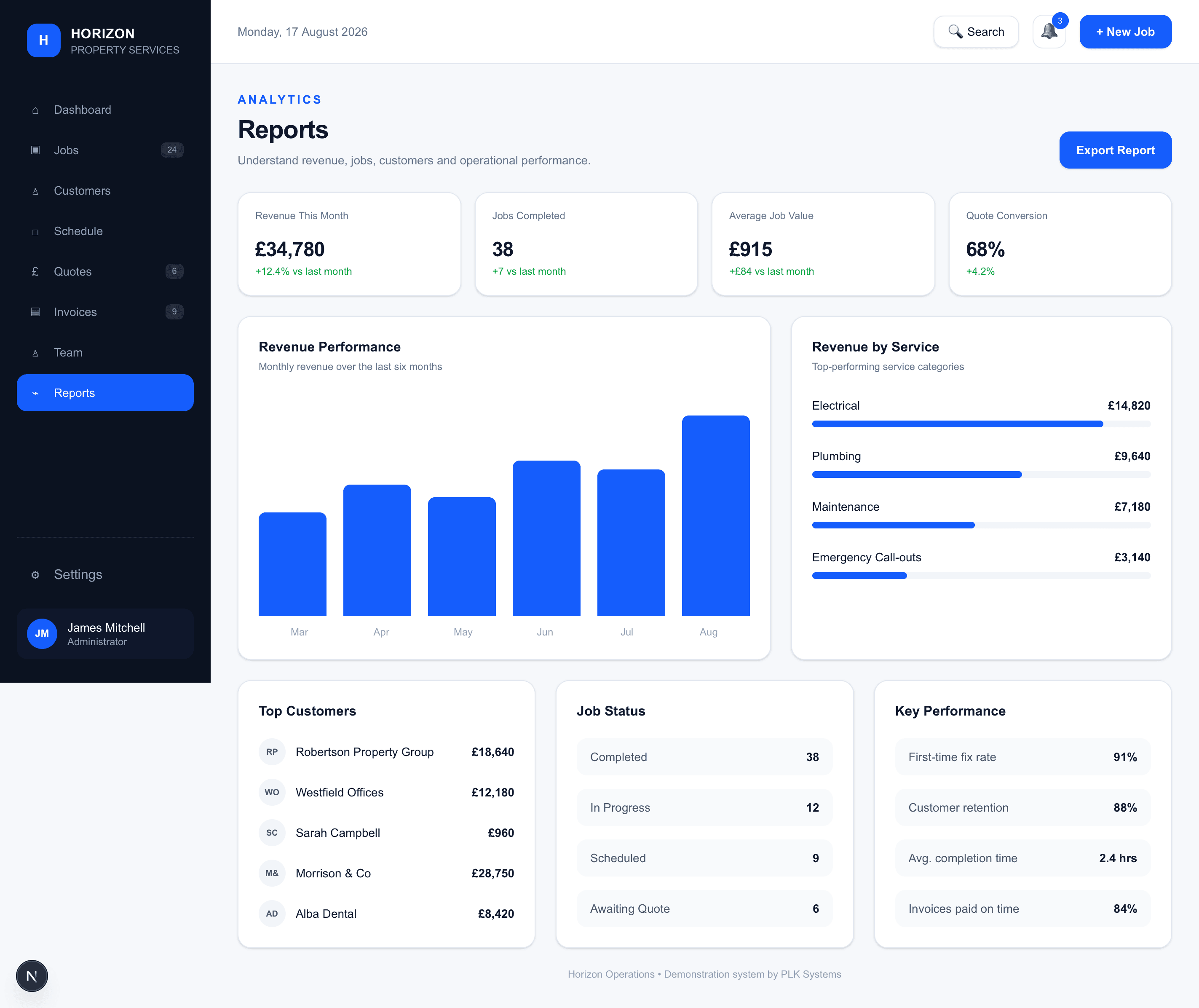Click the Invoices paid on time row
This screenshot has height=1008, width=1199.
(1022, 909)
